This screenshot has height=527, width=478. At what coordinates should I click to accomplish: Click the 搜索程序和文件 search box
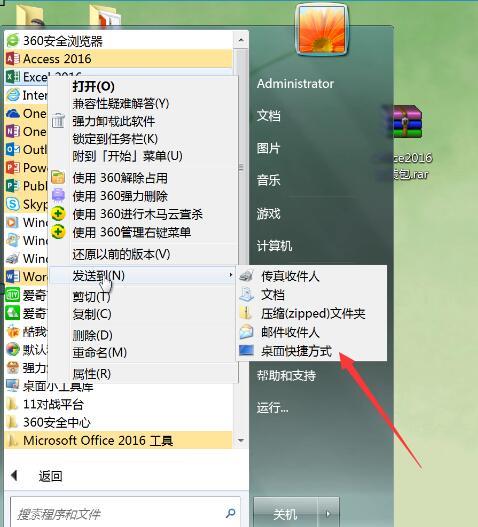125,513
